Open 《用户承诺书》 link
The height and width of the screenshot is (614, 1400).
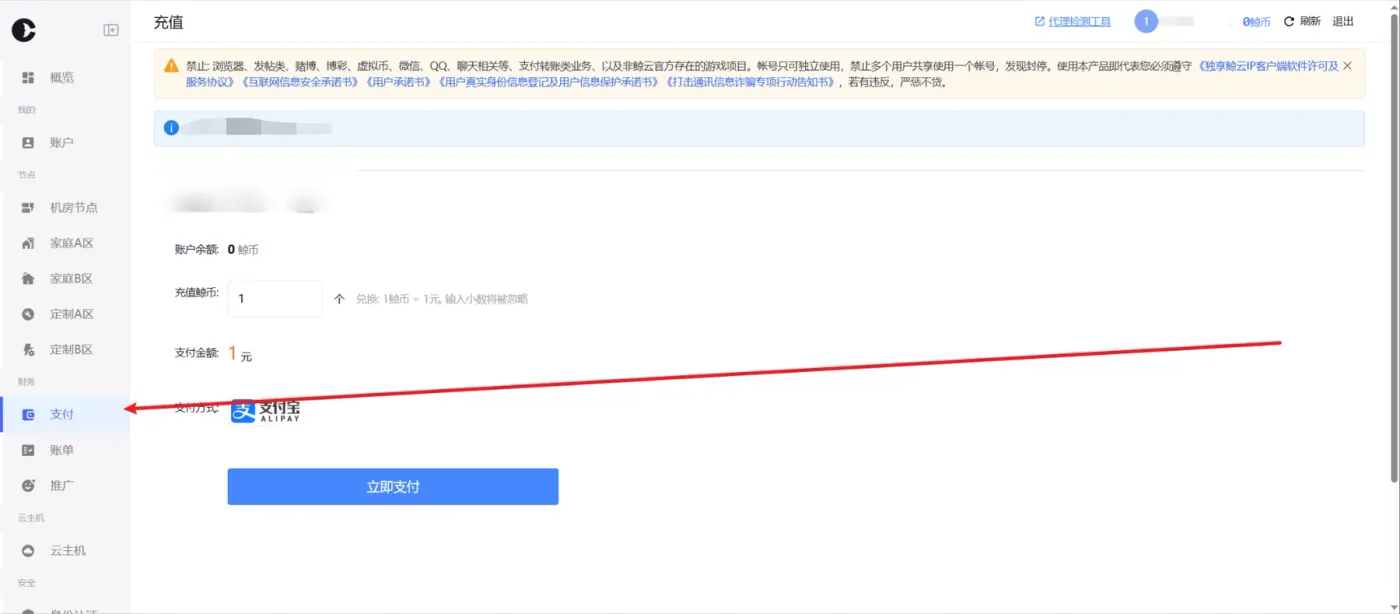pos(398,82)
